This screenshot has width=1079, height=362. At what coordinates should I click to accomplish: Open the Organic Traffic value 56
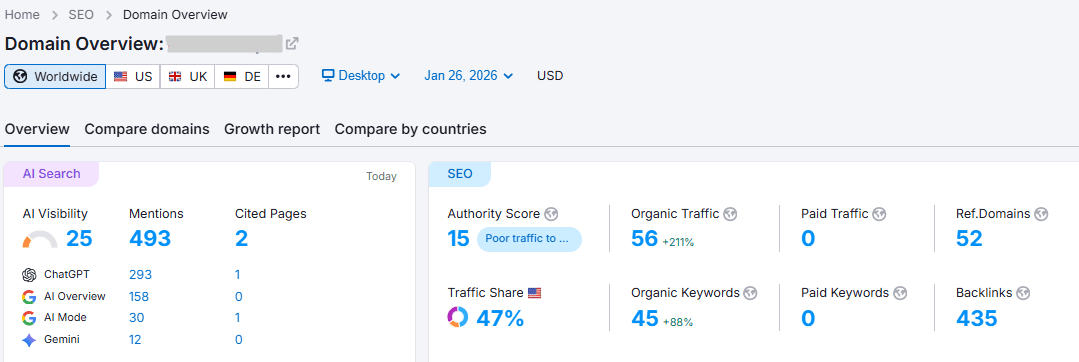pyautogui.click(x=645, y=239)
